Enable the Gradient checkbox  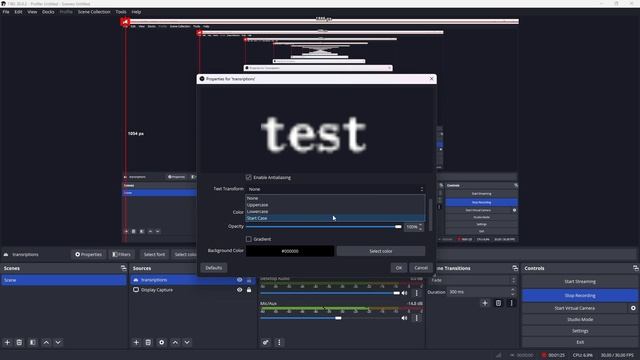pyautogui.click(x=249, y=239)
